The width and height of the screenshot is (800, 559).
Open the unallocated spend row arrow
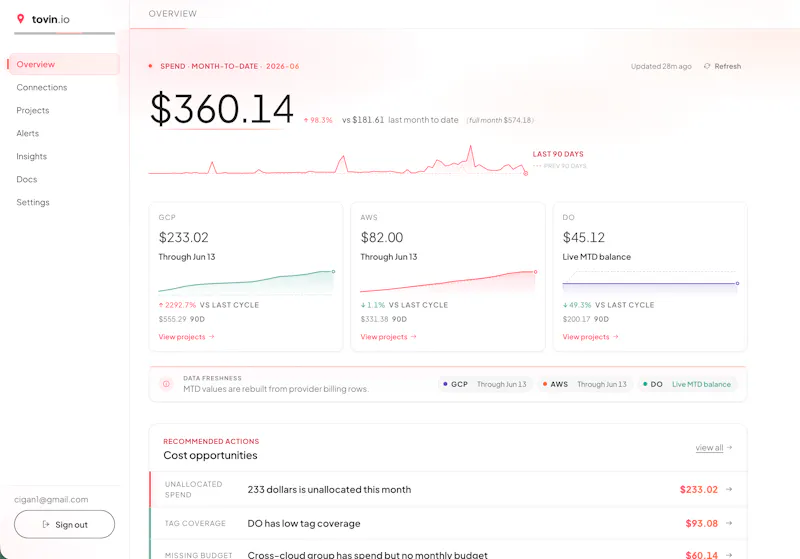point(729,489)
